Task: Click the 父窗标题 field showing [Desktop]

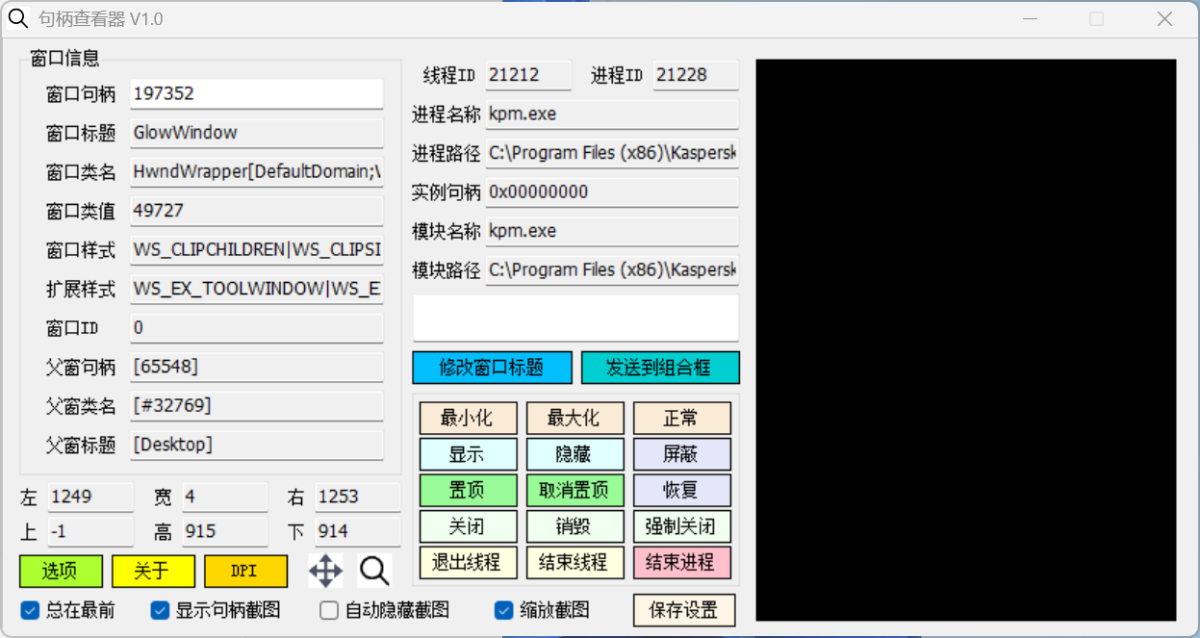Action: coord(257,445)
